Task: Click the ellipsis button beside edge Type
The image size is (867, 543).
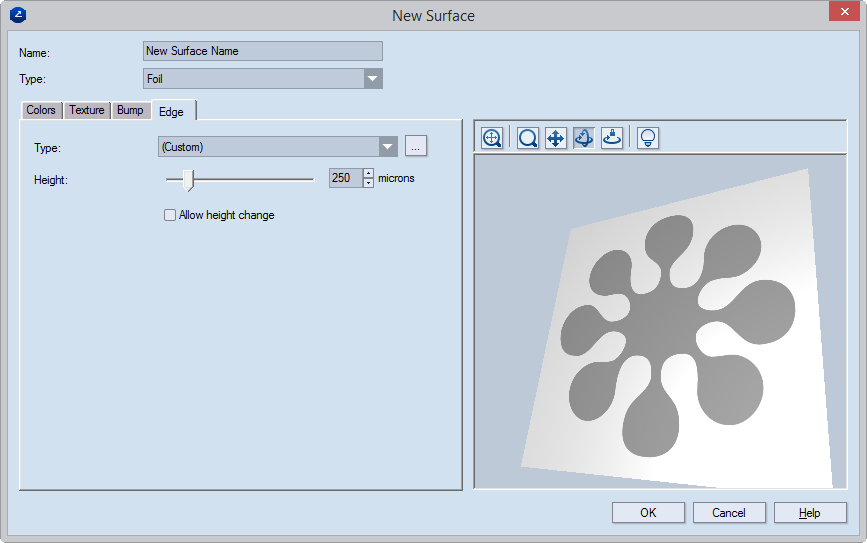Action: (416, 147)
